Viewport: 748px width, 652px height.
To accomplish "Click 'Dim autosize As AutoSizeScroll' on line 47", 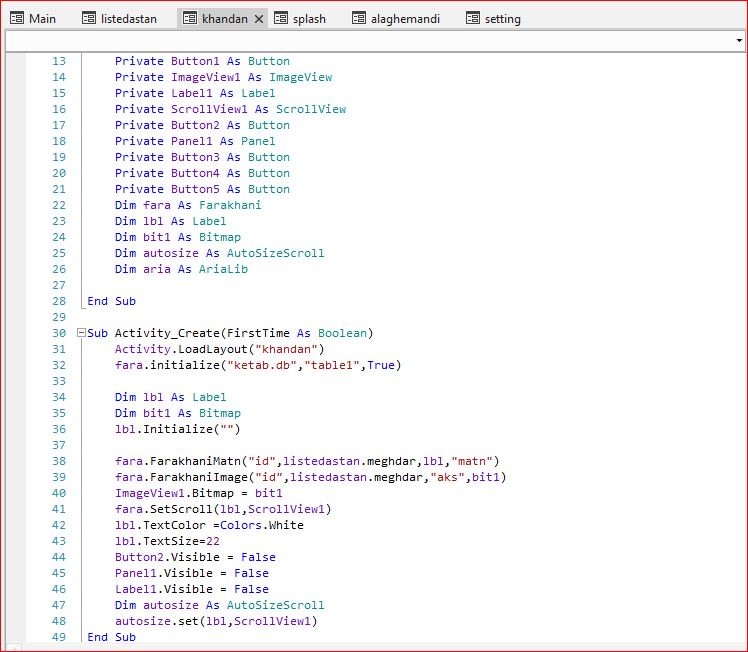I will click(219, 605).
